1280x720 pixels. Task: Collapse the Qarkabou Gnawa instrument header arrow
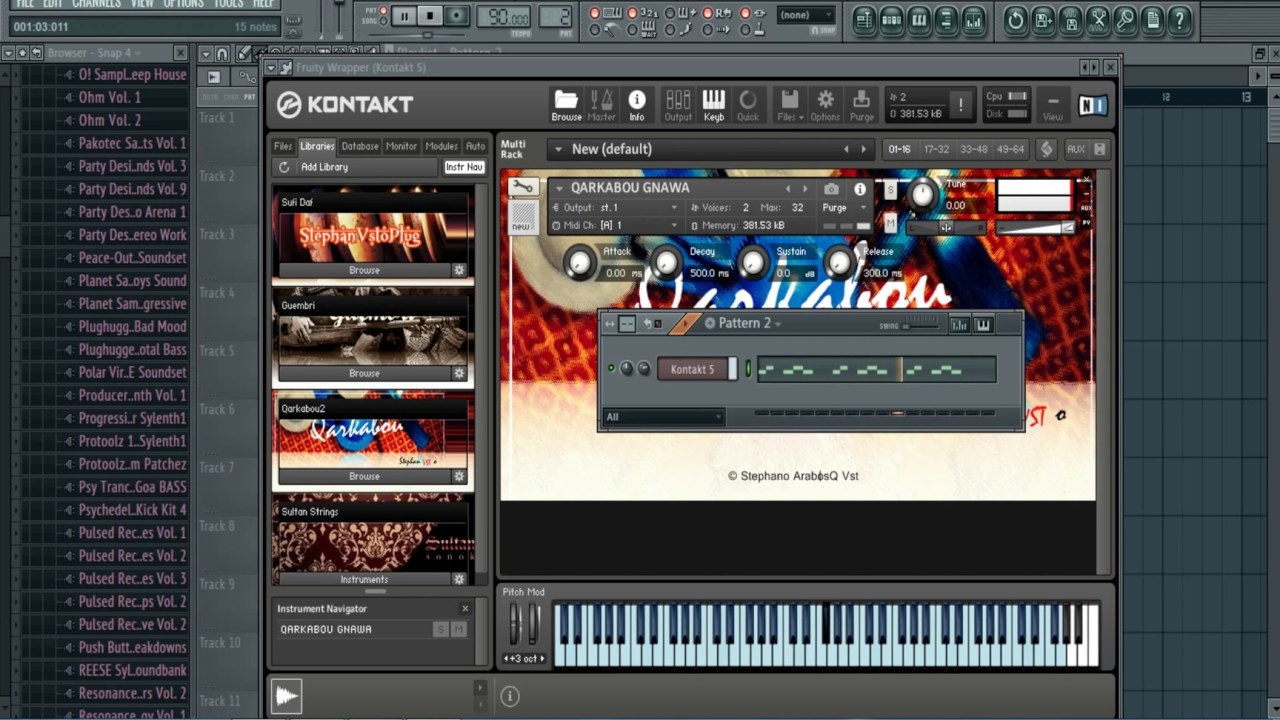point(559,188)
